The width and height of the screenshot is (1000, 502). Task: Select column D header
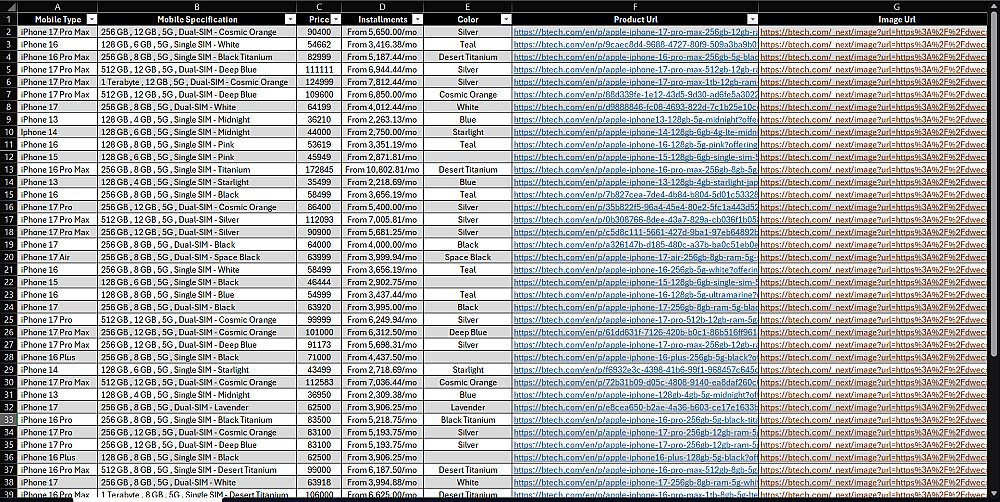coord(382,6)
